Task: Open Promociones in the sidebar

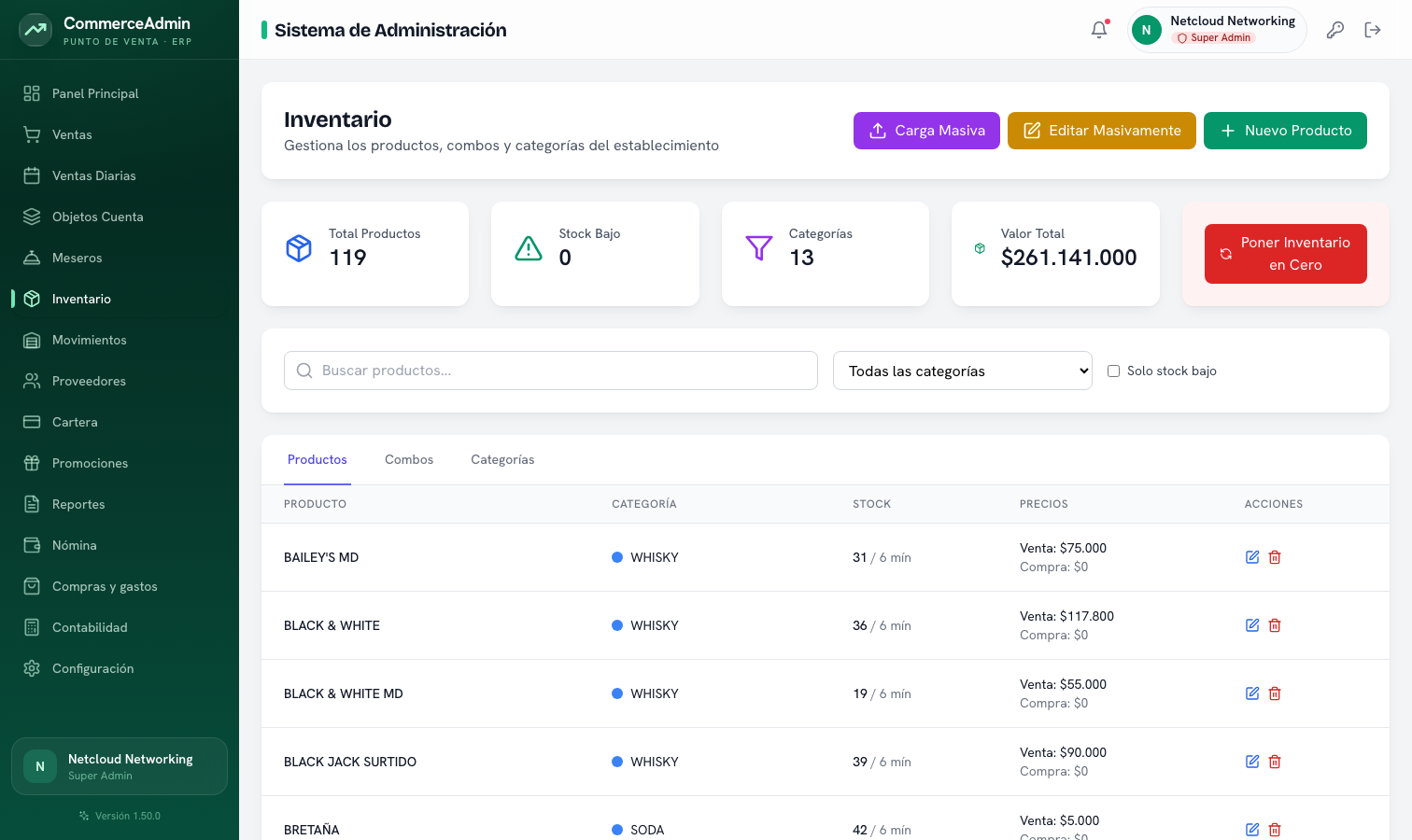Action: (120, 463)
